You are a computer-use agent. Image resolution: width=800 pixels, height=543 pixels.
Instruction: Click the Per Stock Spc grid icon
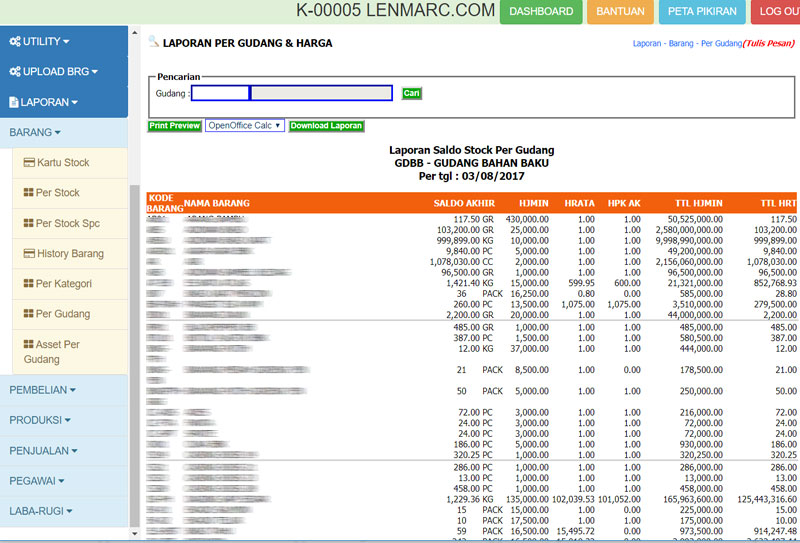pos(29,223)
